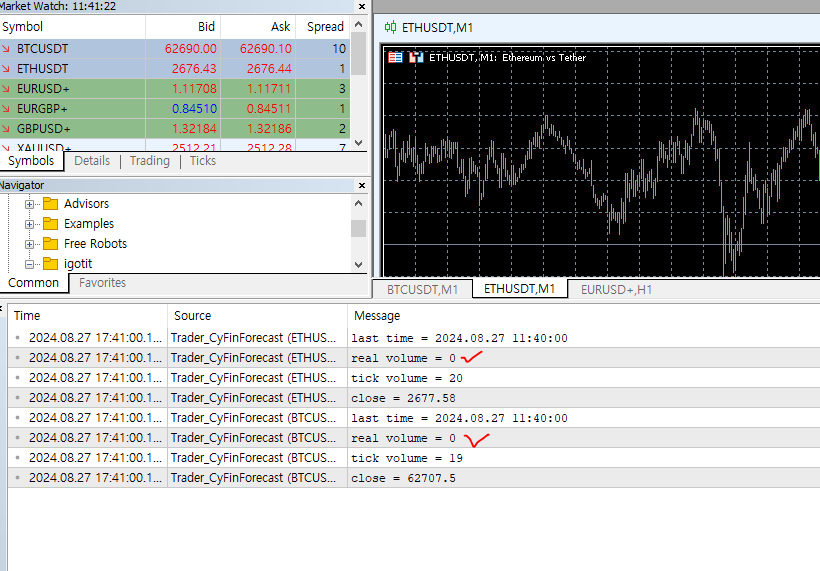The width and height of the screenshot is (820, 571).
Task: Select the EURUSD+ symbol row
Action: [175, 88]
